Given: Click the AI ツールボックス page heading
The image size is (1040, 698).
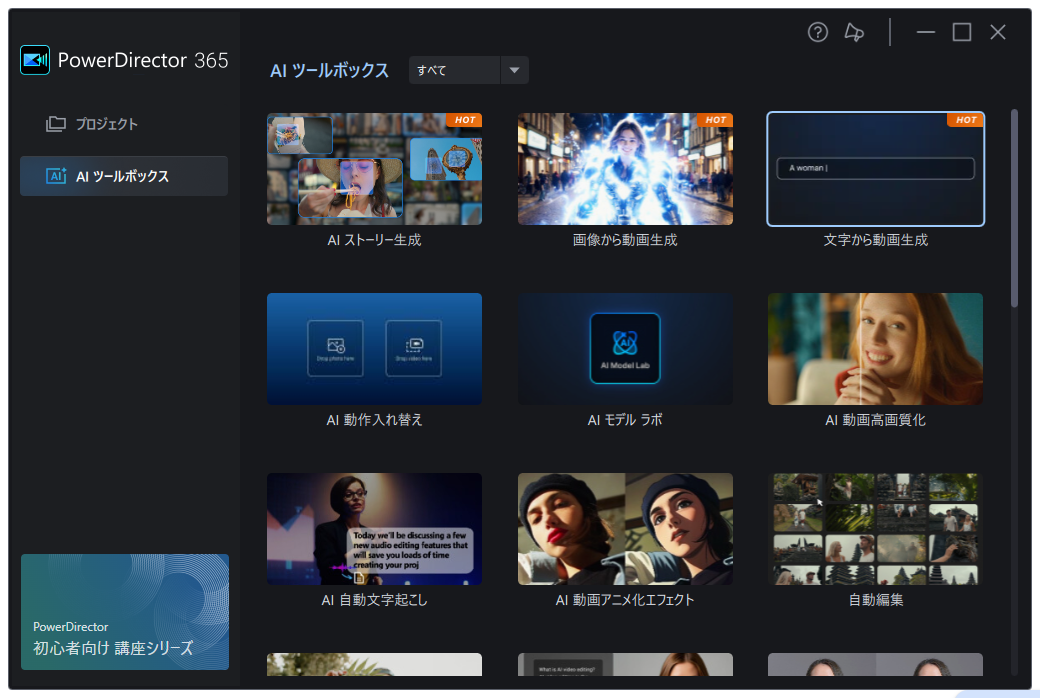Looking at the screenshot, I should click(x=329, y=70).
